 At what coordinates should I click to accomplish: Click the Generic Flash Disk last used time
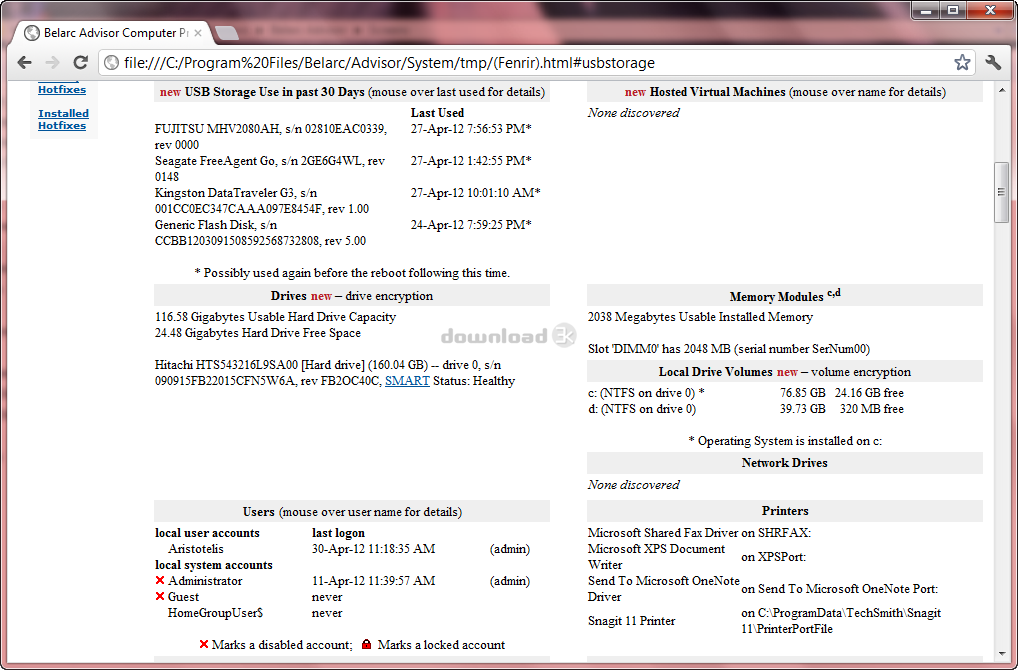[x=471, y=225]
